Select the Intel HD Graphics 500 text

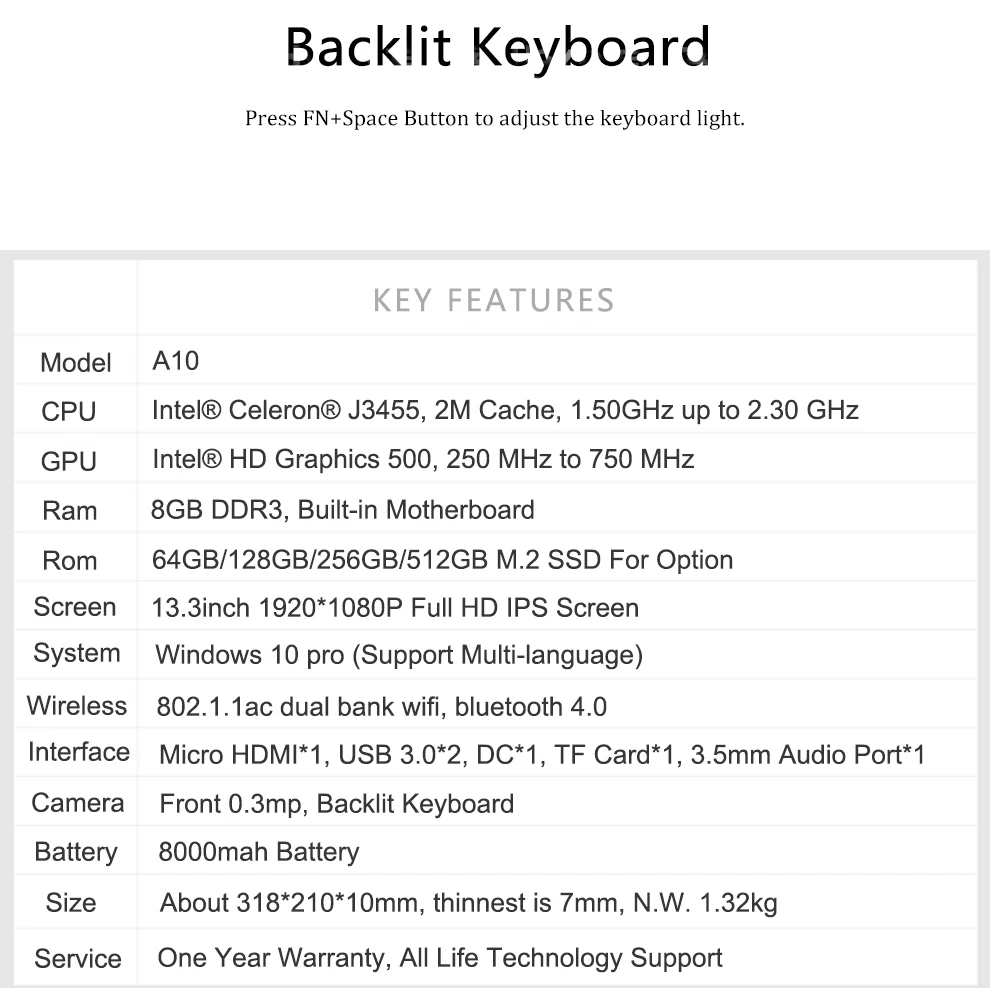point(423,459)
